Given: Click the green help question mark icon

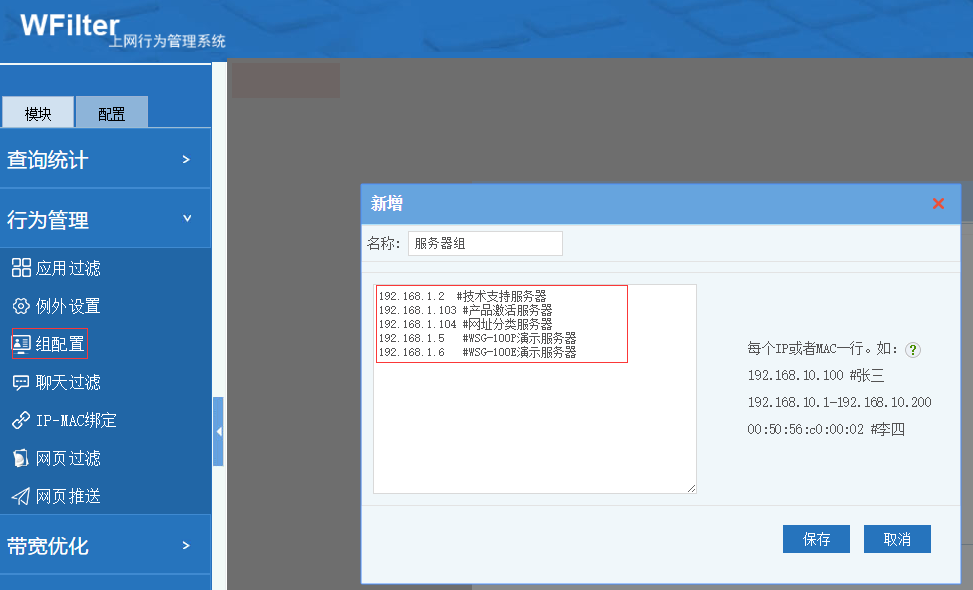Looking at the screenshot, I should pyautogui.click(x=912, y=350).
